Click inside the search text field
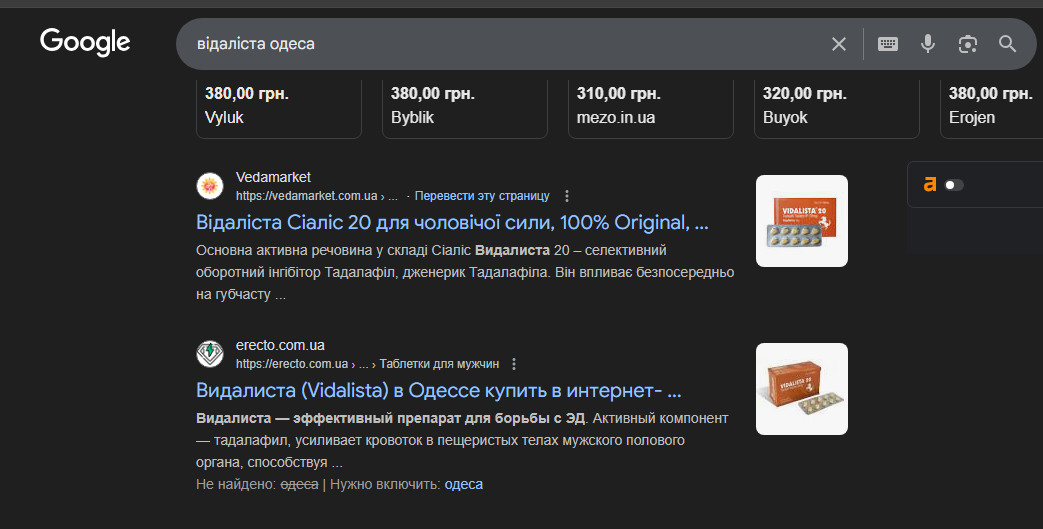Screen dimensions: 1043x529 tap(500, 44)
